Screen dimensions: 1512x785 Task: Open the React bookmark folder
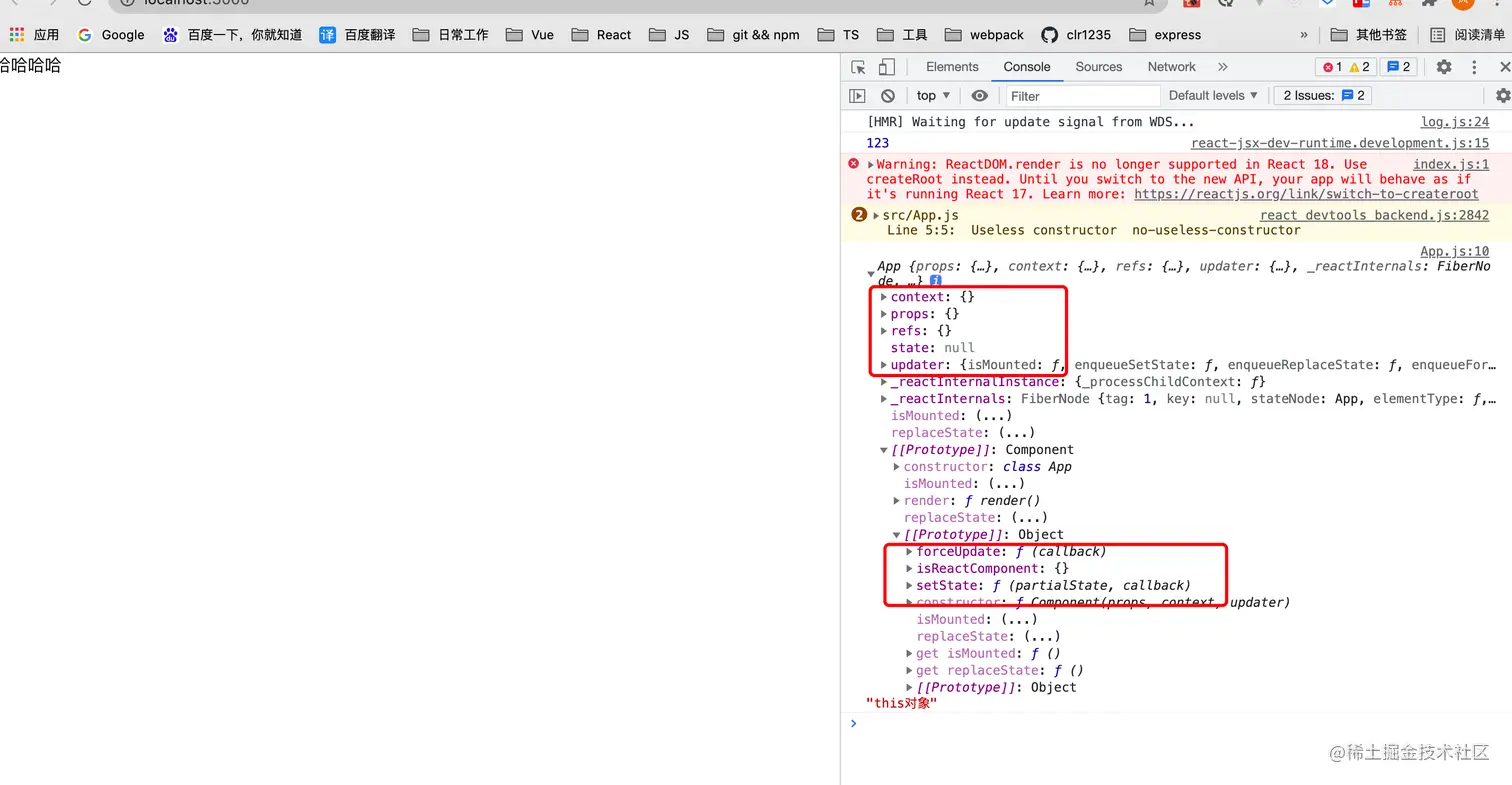(601, 35)
